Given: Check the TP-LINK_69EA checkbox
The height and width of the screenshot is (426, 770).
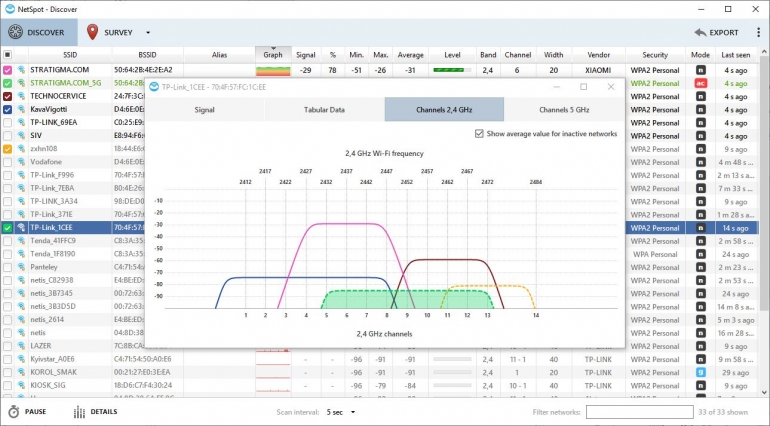Looking at the screenshot, I should (7, 122).
